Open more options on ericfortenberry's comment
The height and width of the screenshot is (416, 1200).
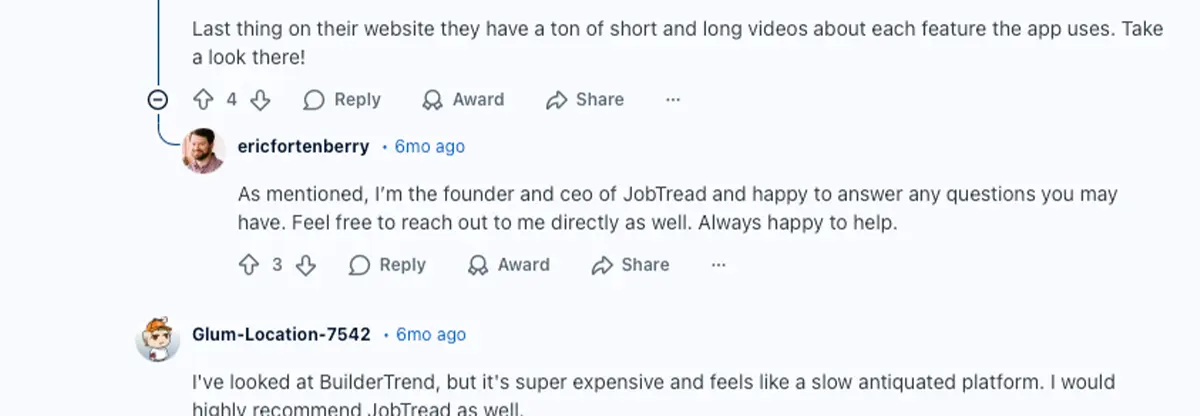pos(718,265)
